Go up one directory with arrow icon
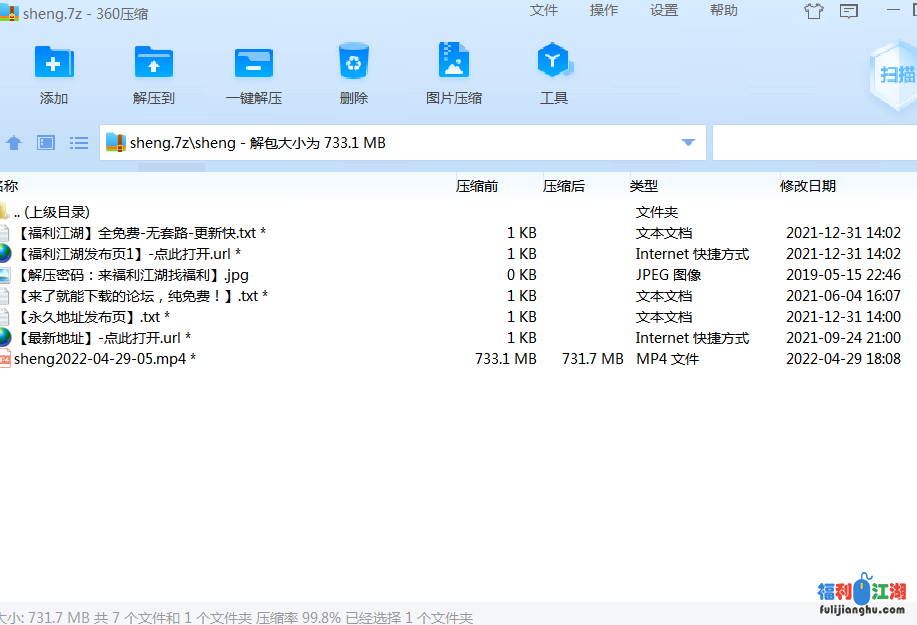This screenshot has height=625, width=917. pos(14,143)
